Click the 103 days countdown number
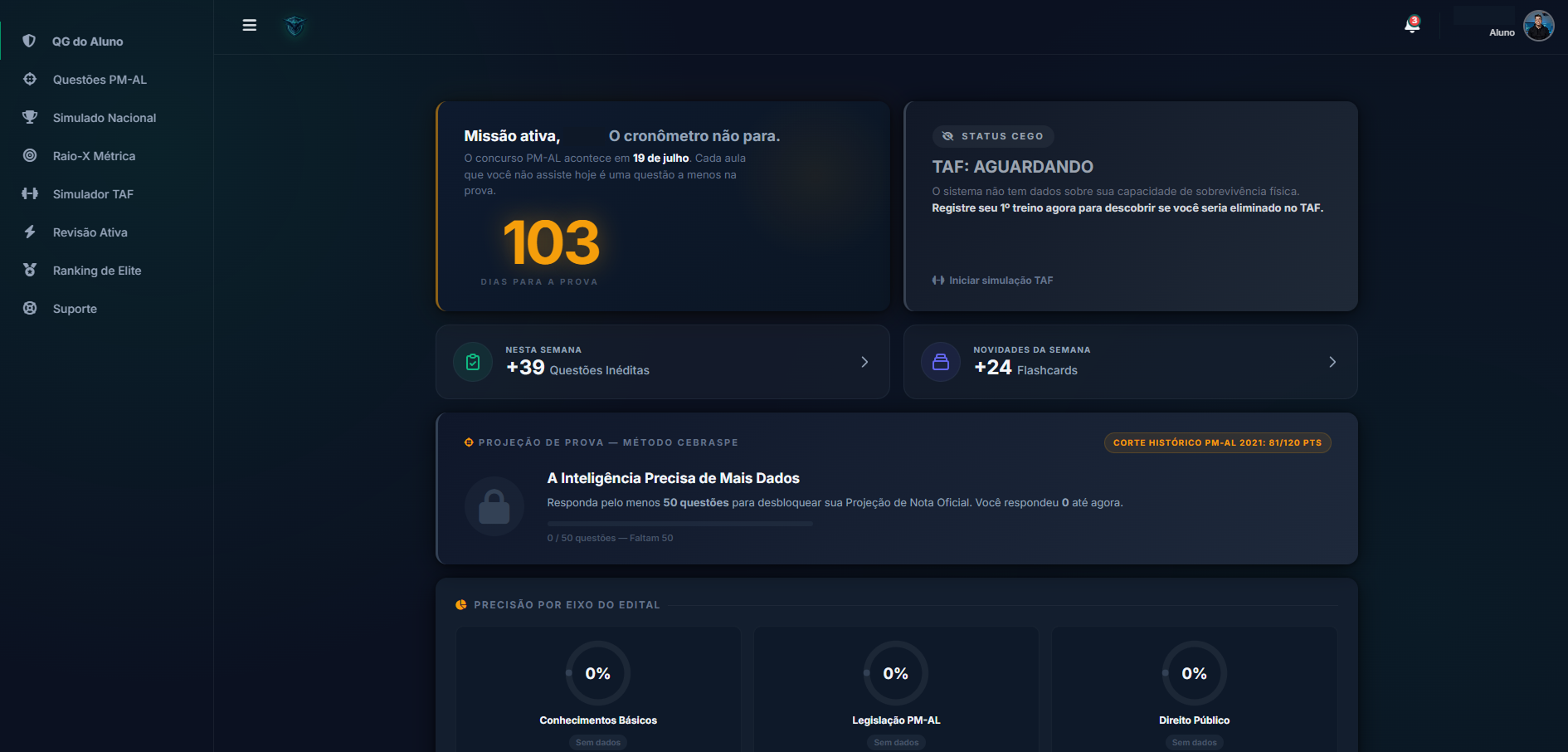Screen dimensions: 1568x752 coord(551,242)
